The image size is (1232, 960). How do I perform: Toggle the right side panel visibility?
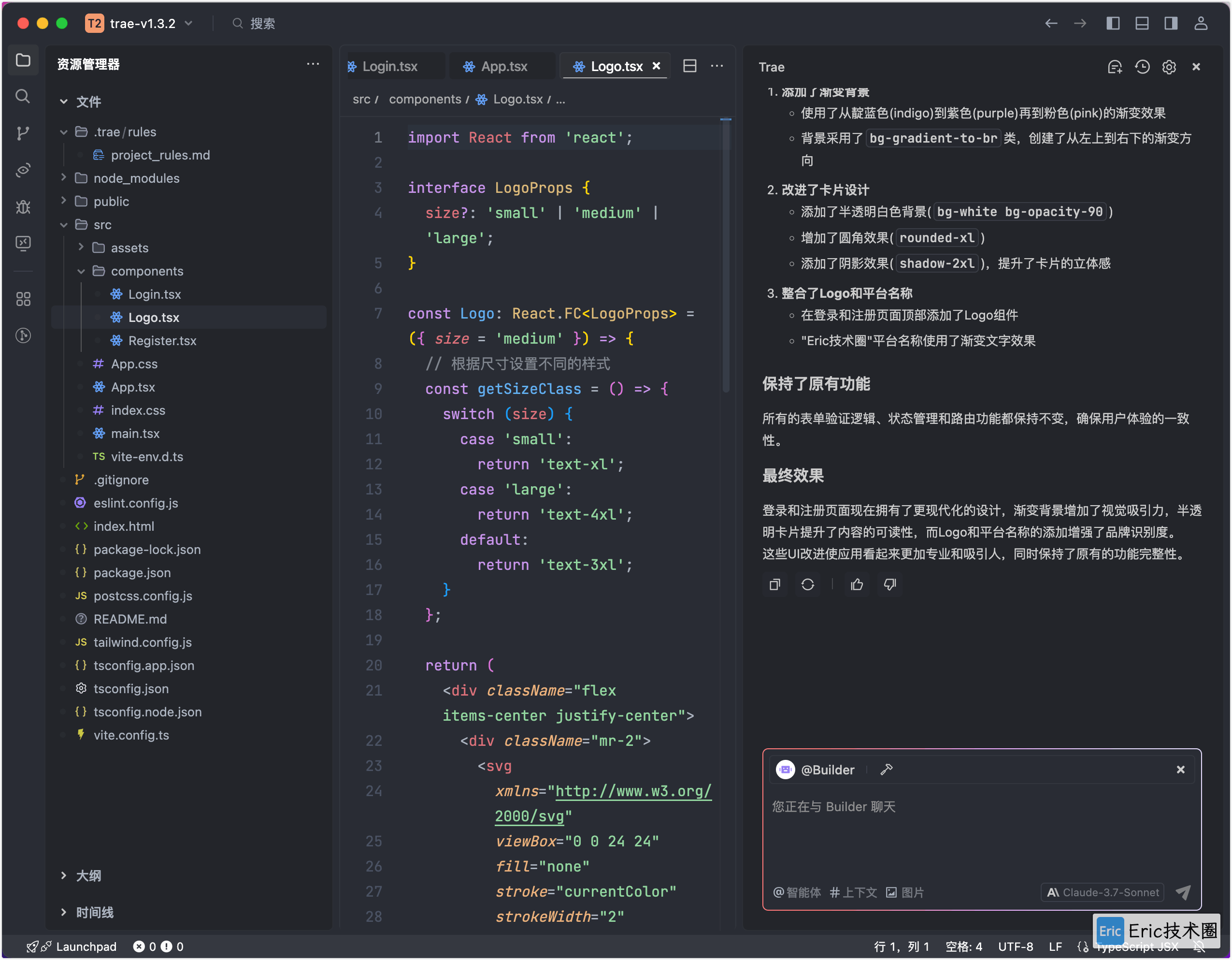(x=1171, y=23)
